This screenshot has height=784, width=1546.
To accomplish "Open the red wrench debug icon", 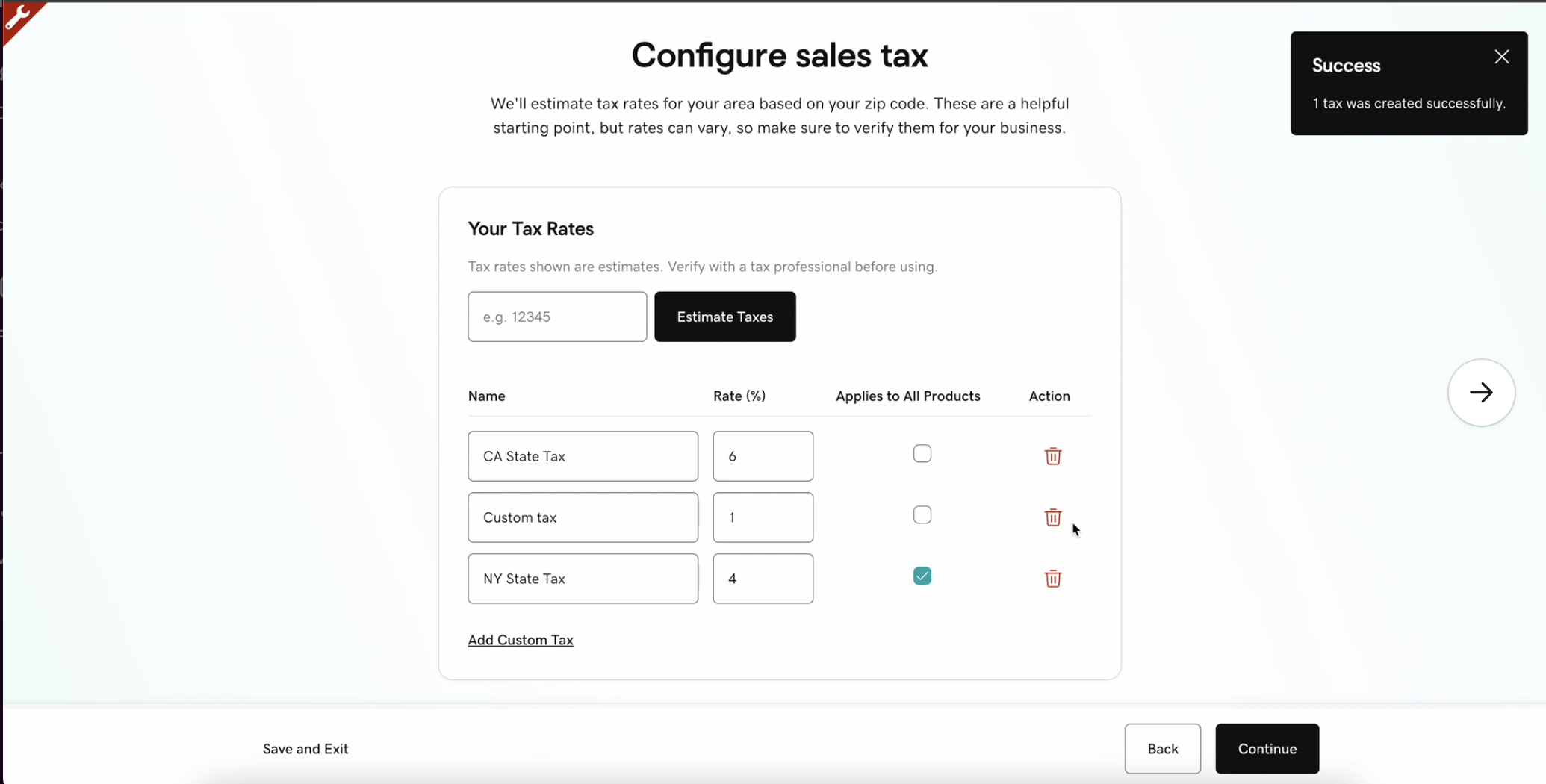I will pyautogui.click(x=18, y=16).
